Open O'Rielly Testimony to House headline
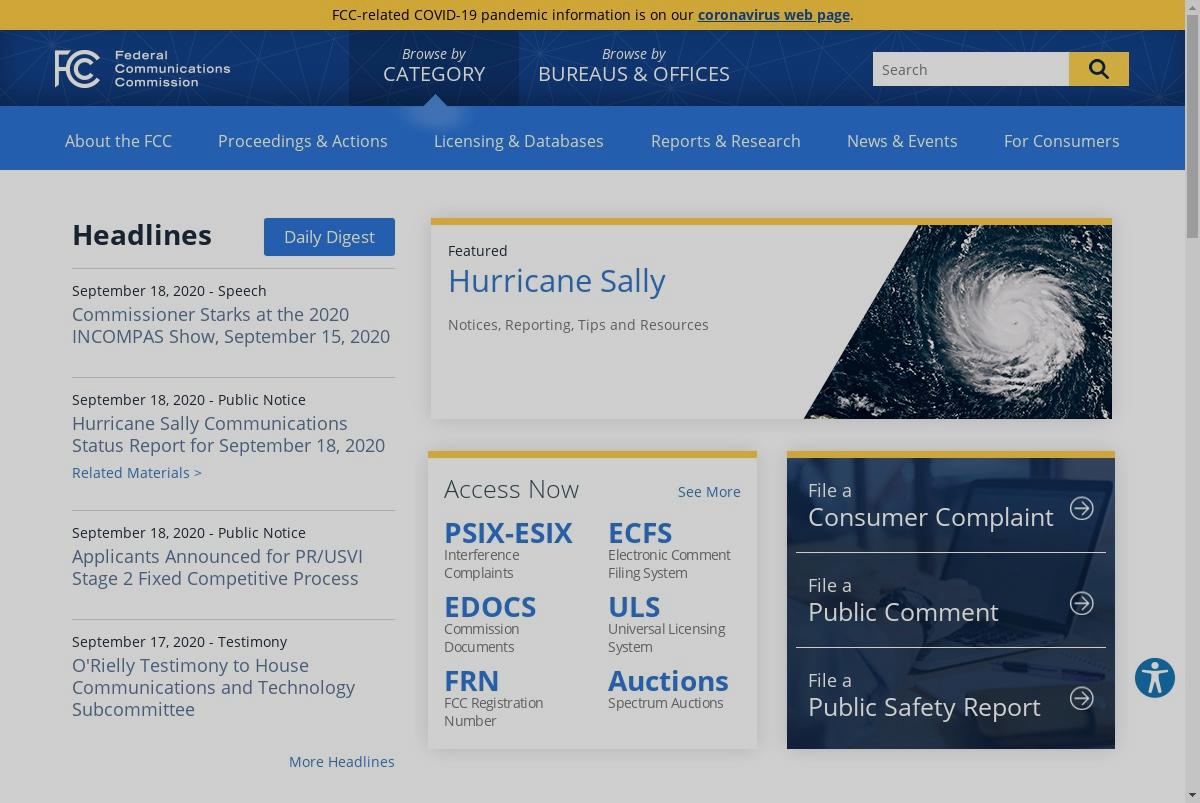Image resolution: width=1200 pixels, height=803 pixels. [213, 687]
